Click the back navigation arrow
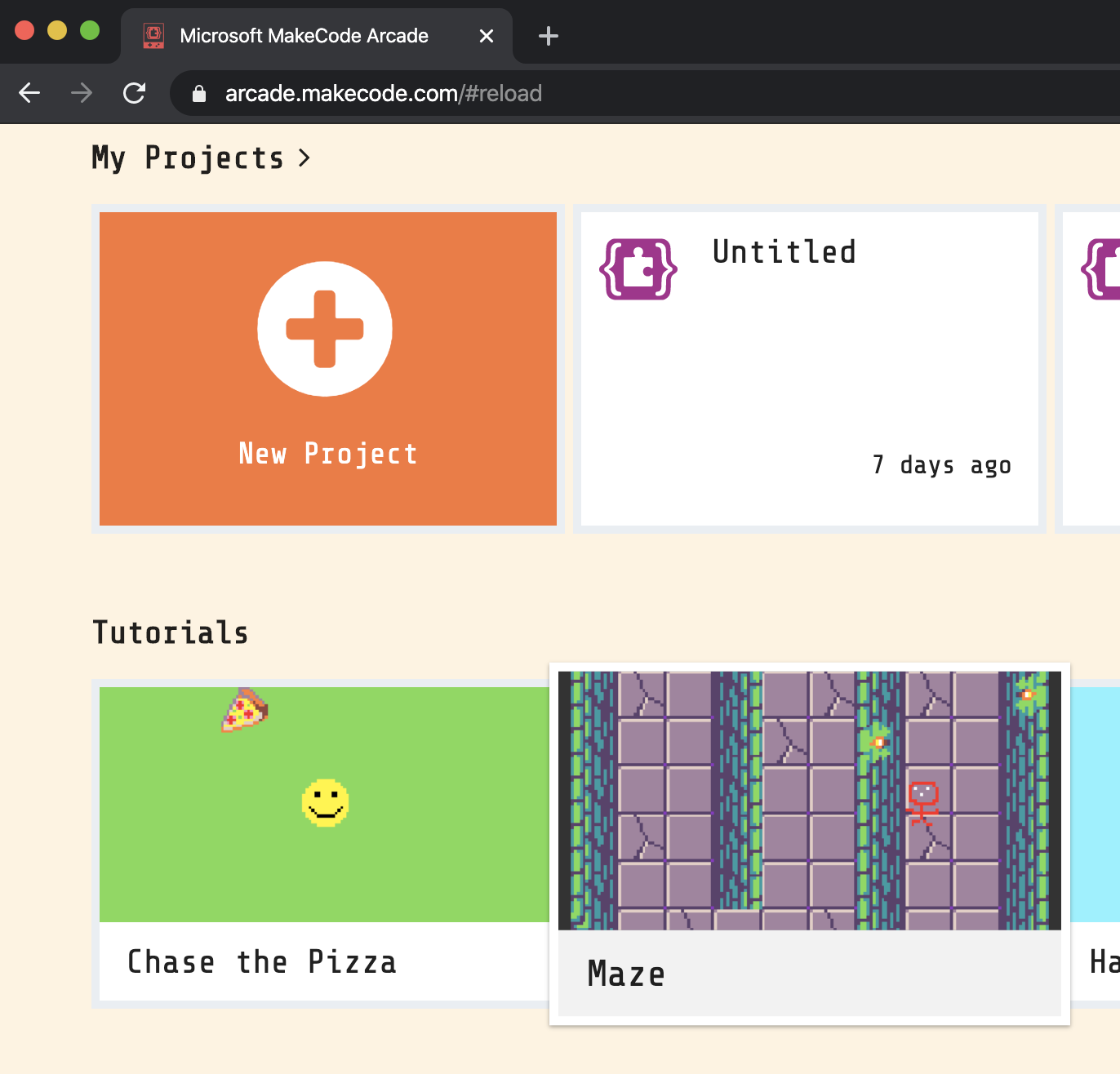This screenshot has width=1120, height=1074. coord(29,93)
